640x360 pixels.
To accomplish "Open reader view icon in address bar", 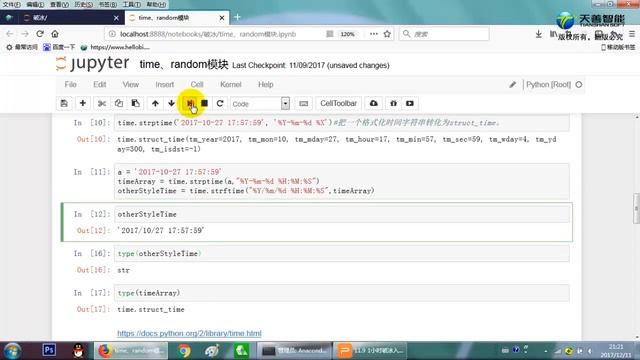I will [x=330, y=34].
